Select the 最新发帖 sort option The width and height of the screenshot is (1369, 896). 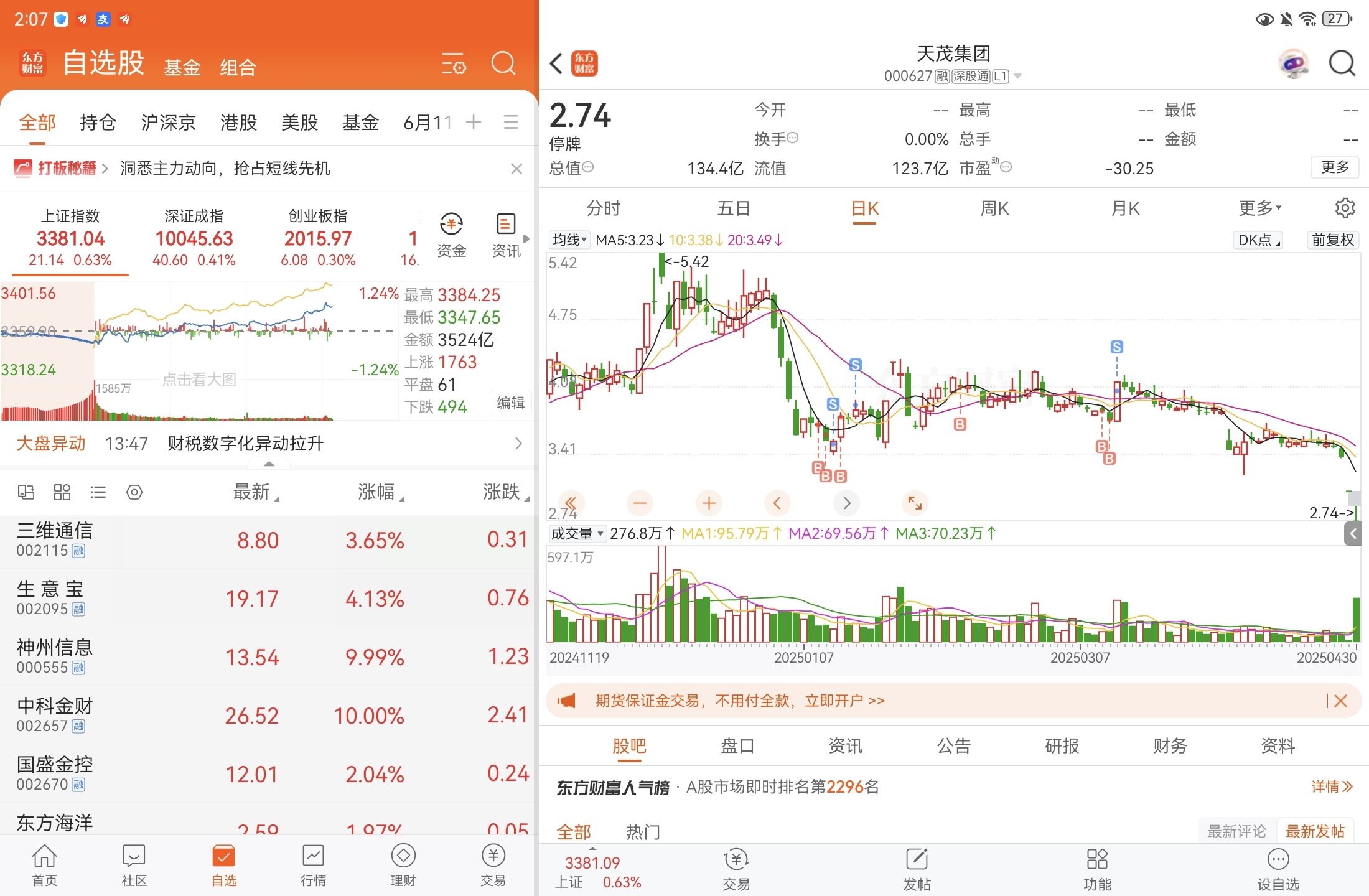click(x=1315, y=831)
